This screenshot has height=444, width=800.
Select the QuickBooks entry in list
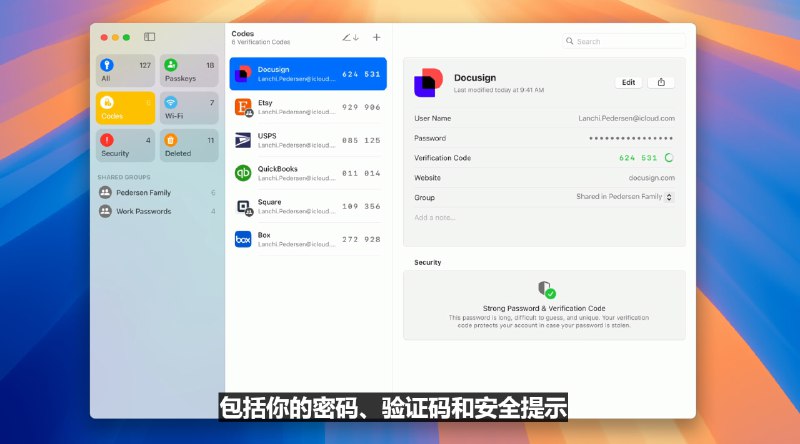point(308,173)
